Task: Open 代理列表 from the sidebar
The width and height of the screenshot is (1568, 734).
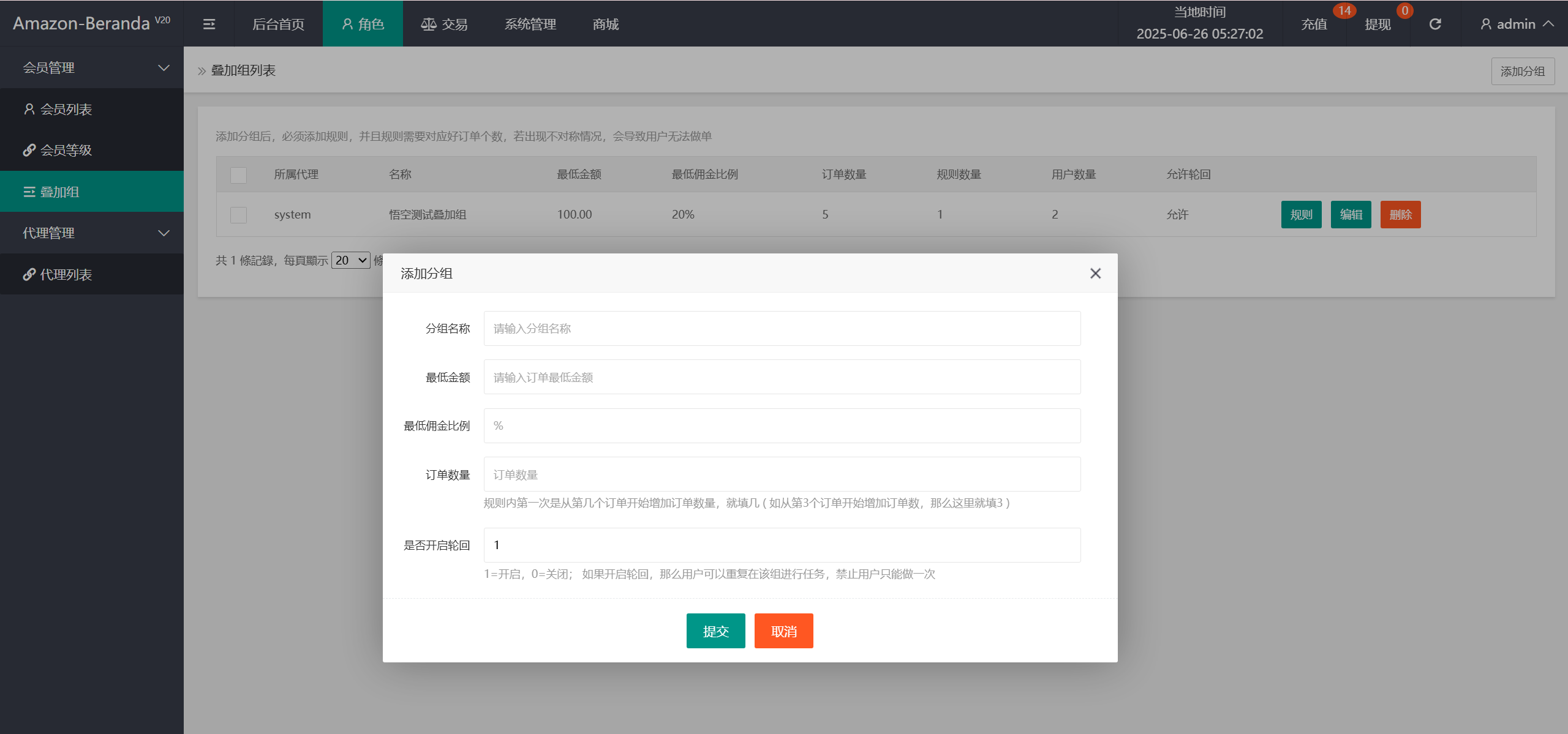Action: [x=66, y=274]
